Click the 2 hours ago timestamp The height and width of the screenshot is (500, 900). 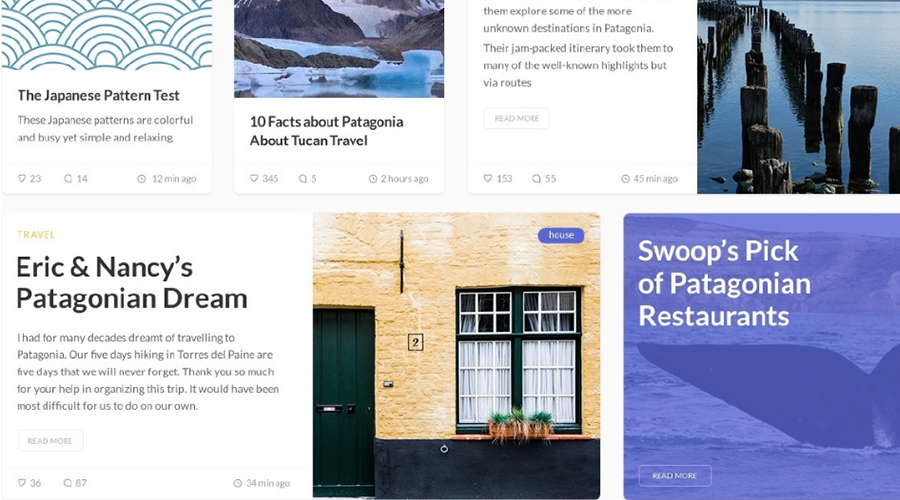405,179
